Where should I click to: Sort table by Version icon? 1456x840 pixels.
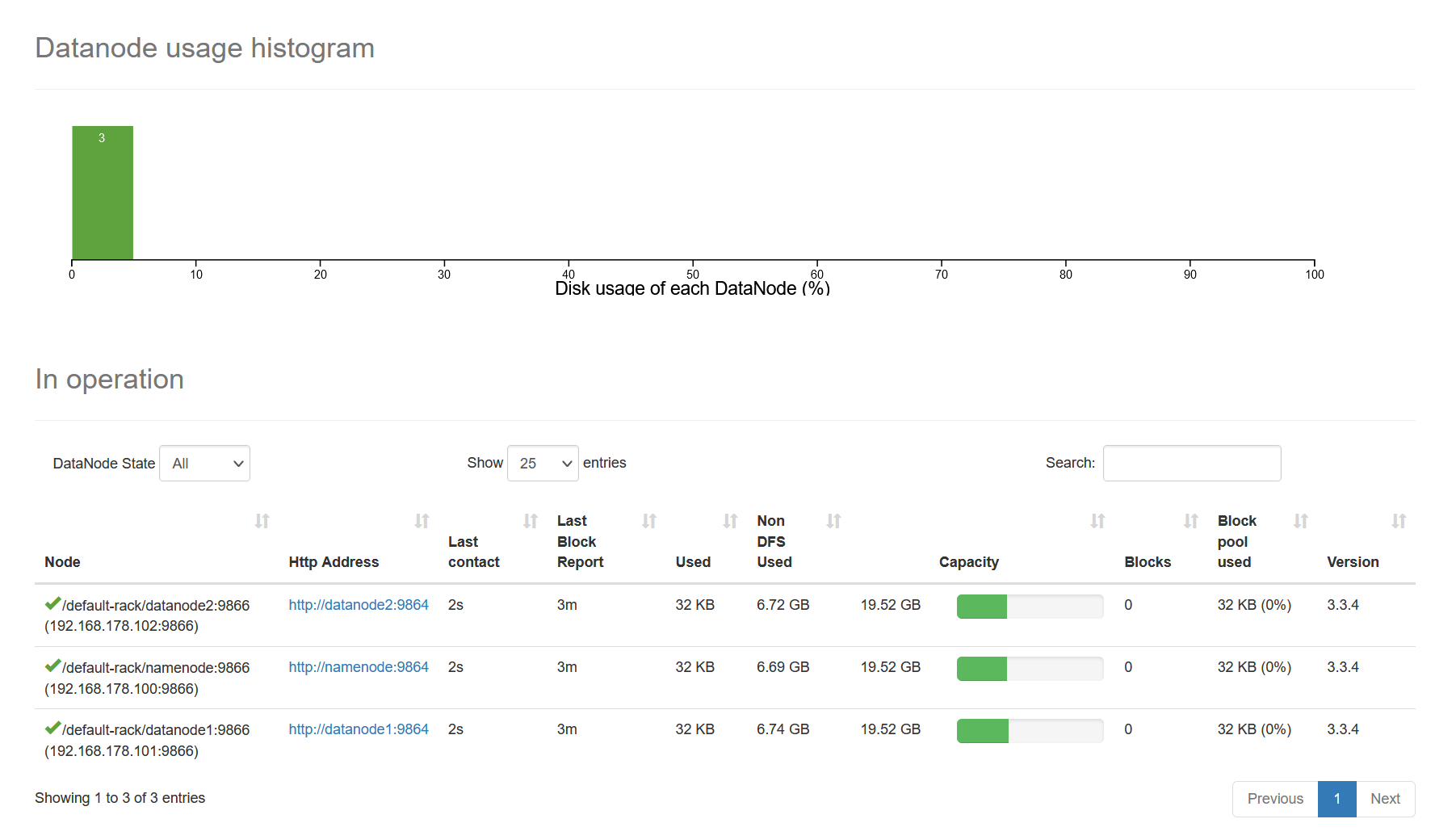tap(1399, 521)
